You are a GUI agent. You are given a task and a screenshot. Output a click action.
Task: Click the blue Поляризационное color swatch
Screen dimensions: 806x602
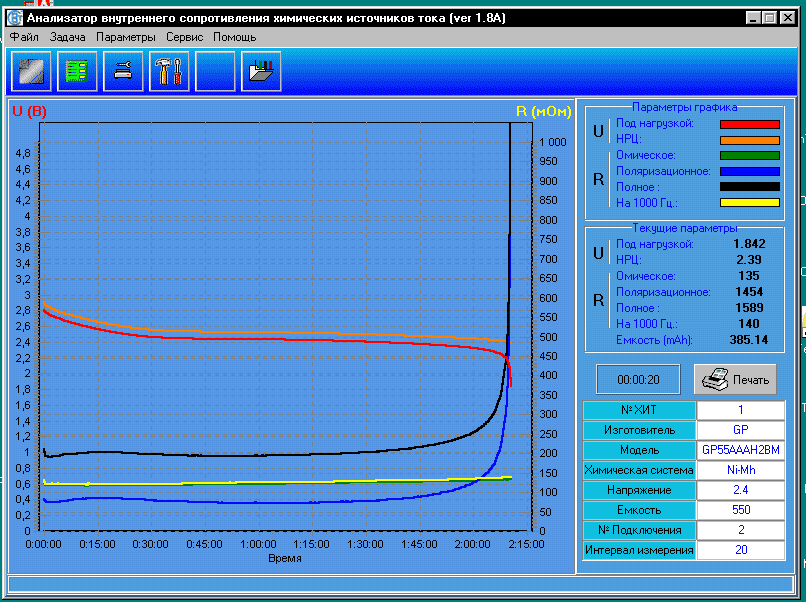pyautogui.click(x=750, y=172)
